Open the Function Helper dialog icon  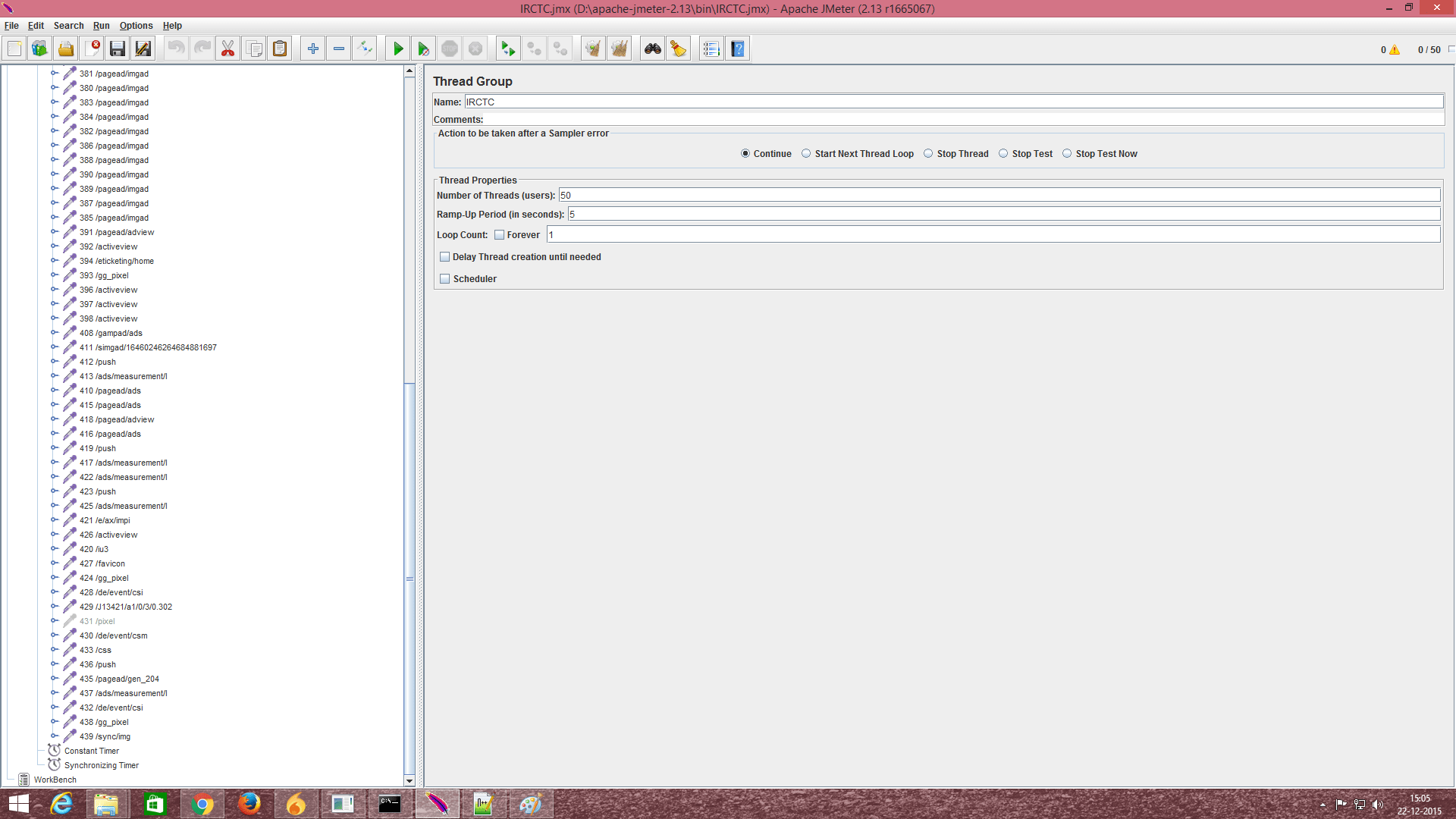click(711, 49)
